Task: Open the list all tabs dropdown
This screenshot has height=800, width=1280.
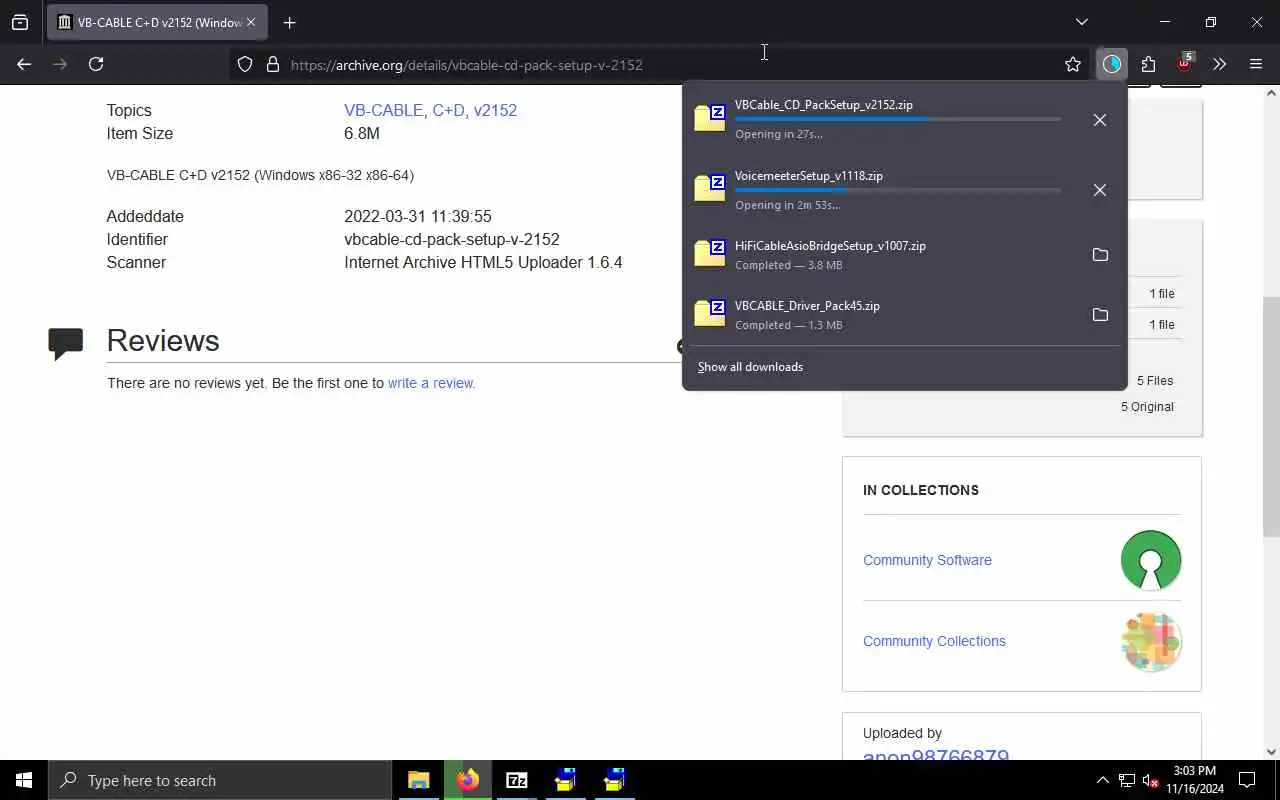Action: coord(1081,22)
